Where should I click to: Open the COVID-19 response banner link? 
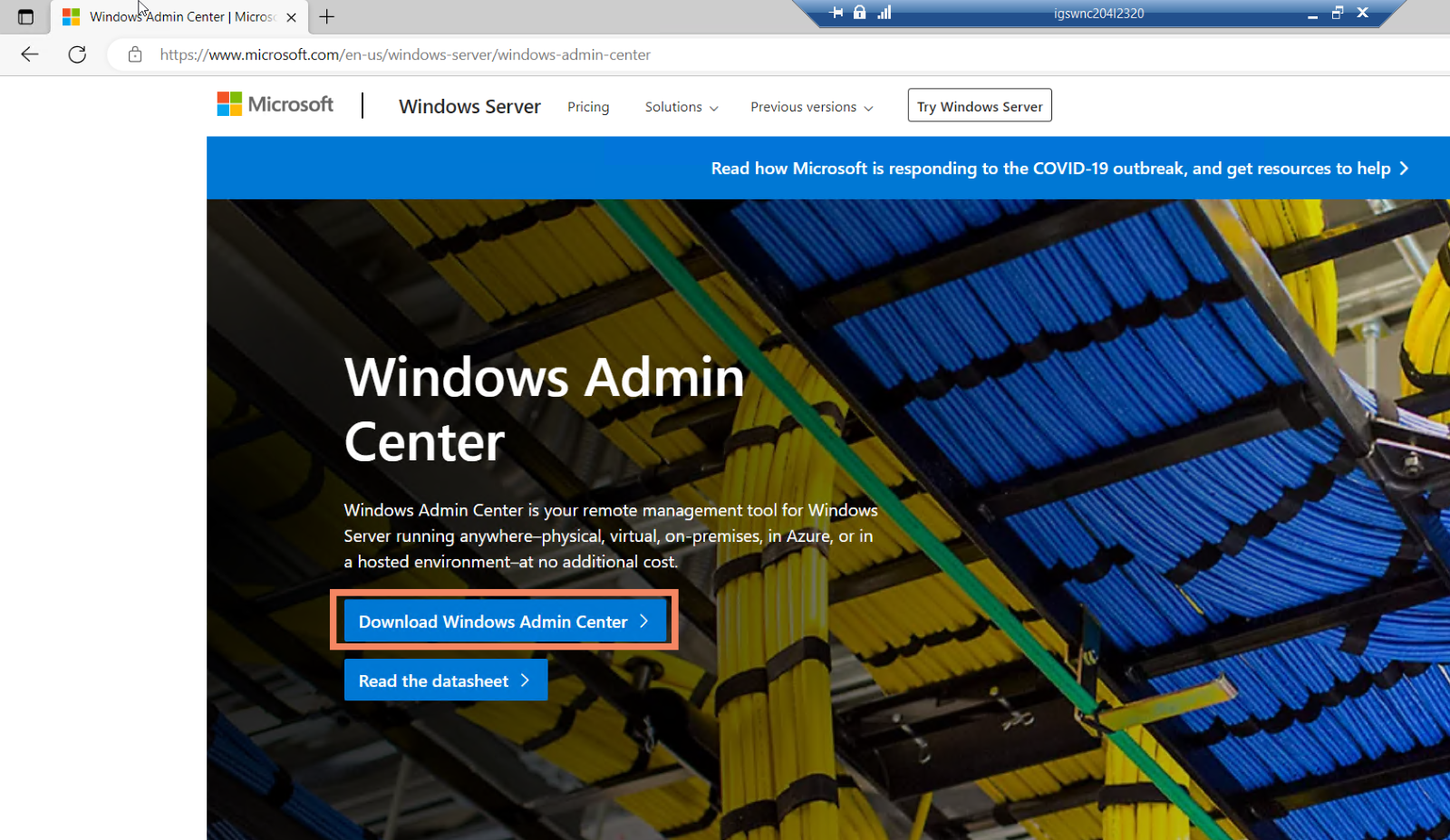pyautogui.click(x=1059, y=169)
